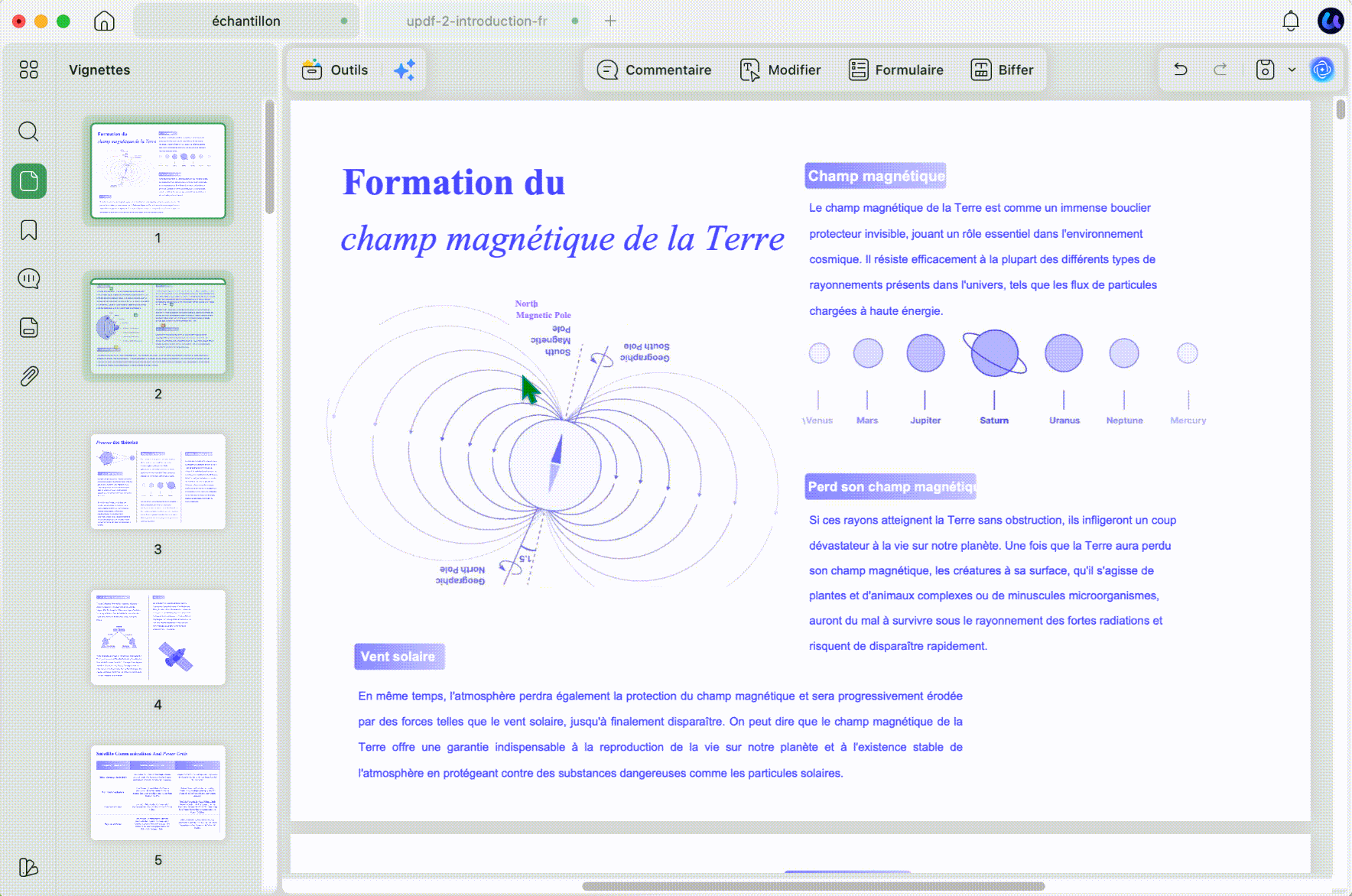Open the UPDF AI circle button
The height and width of the screenshot is (896, 1352).
(1322, 70)
